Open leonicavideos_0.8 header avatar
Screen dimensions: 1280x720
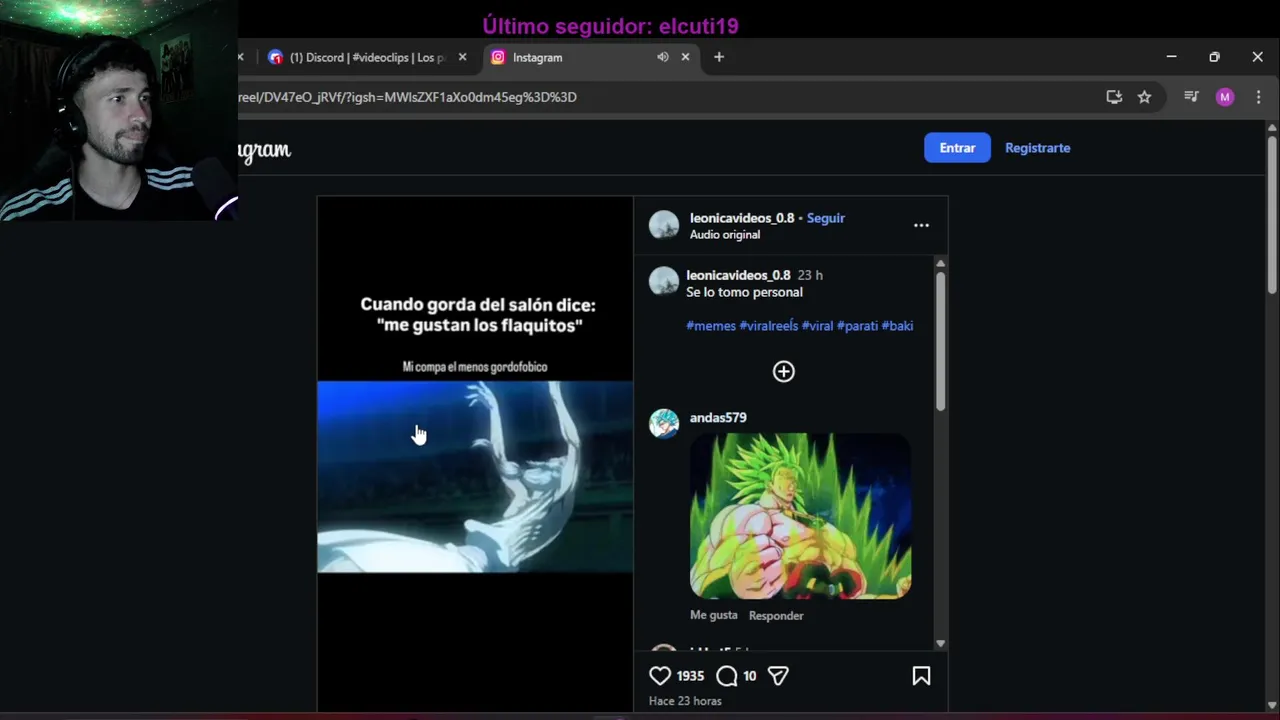[x=664, y=225]
